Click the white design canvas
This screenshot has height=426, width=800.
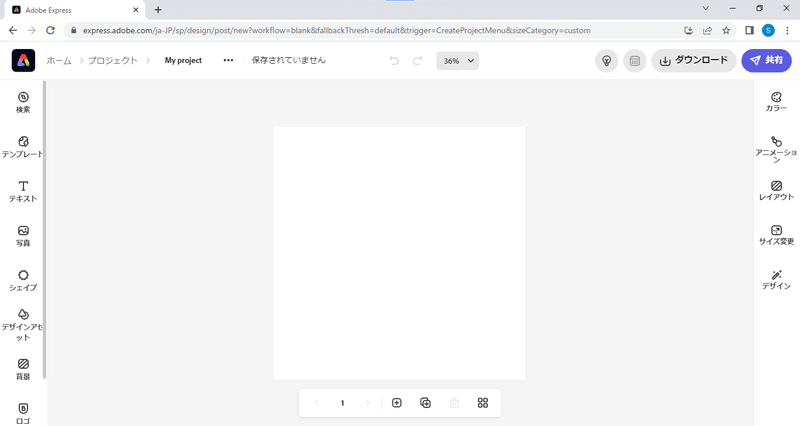[x=399, y=253]
